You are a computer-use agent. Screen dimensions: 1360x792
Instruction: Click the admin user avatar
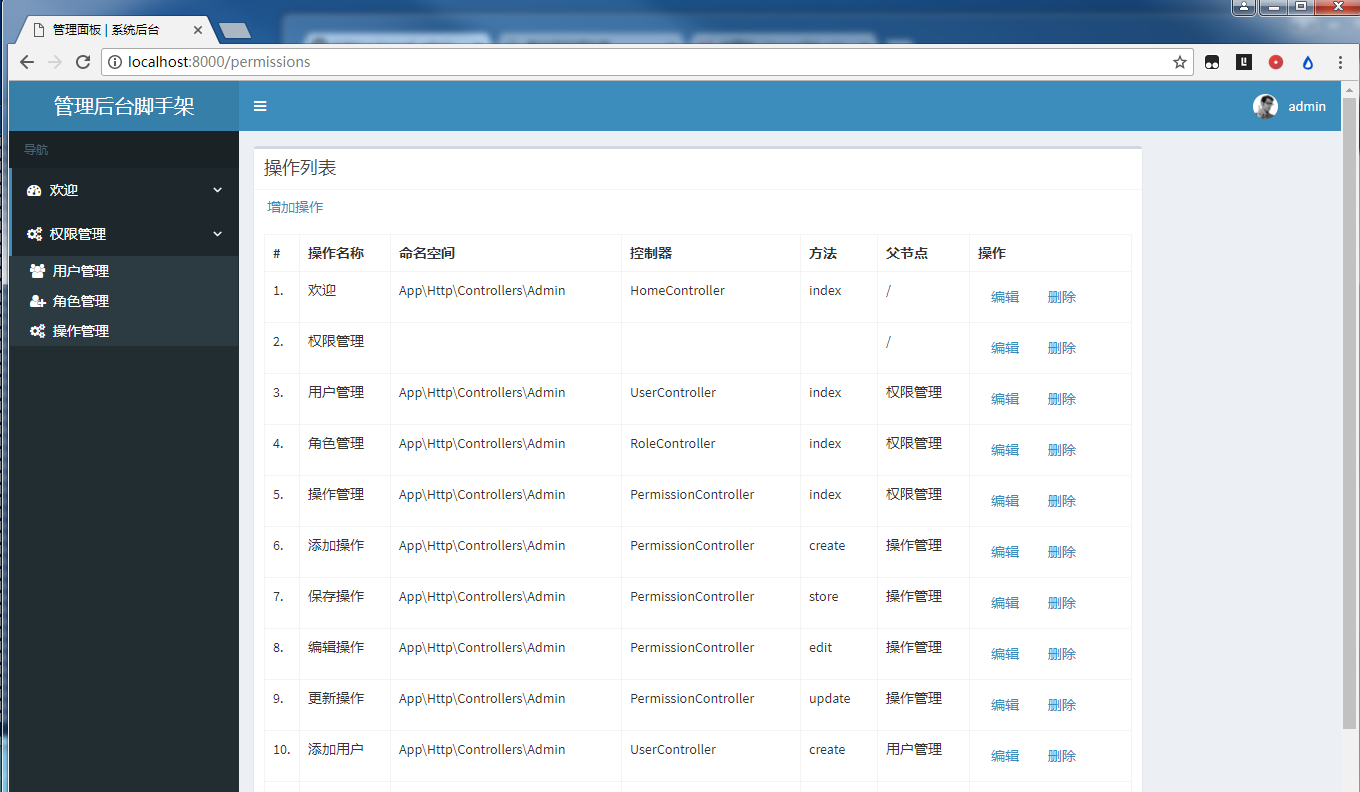pos(1265,106)
